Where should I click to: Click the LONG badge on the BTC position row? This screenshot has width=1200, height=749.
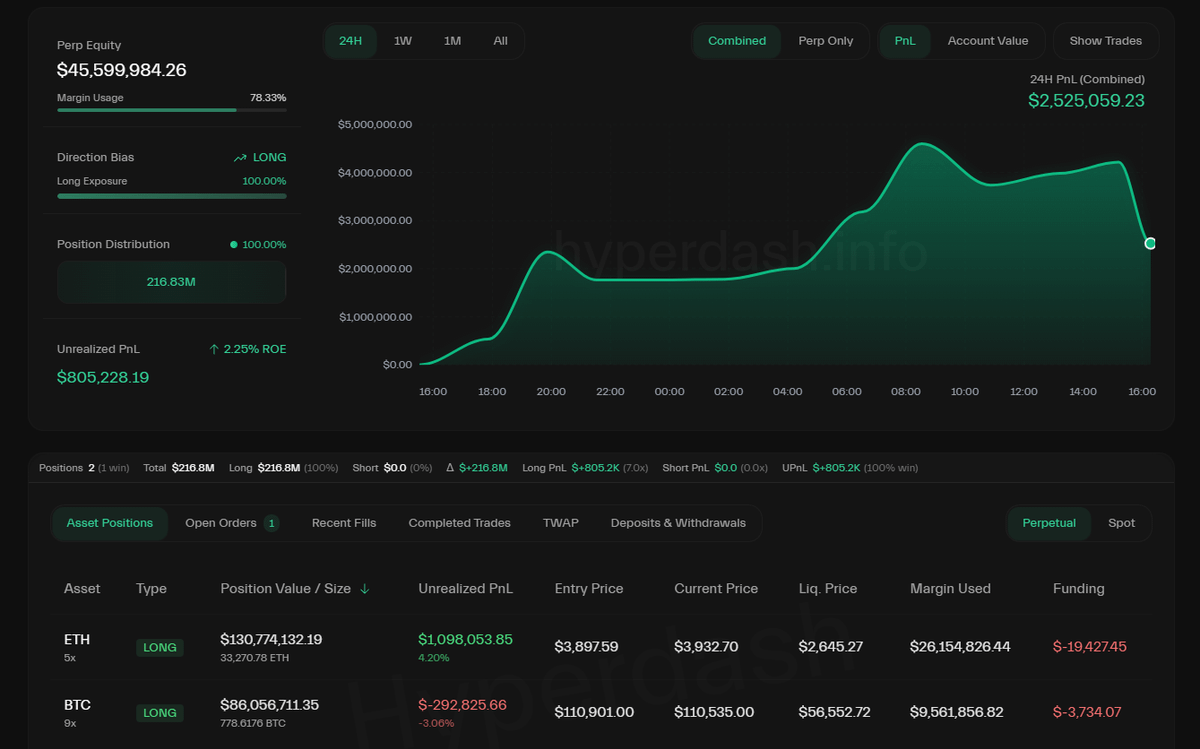pyautogui.click(x=160, y=712)
